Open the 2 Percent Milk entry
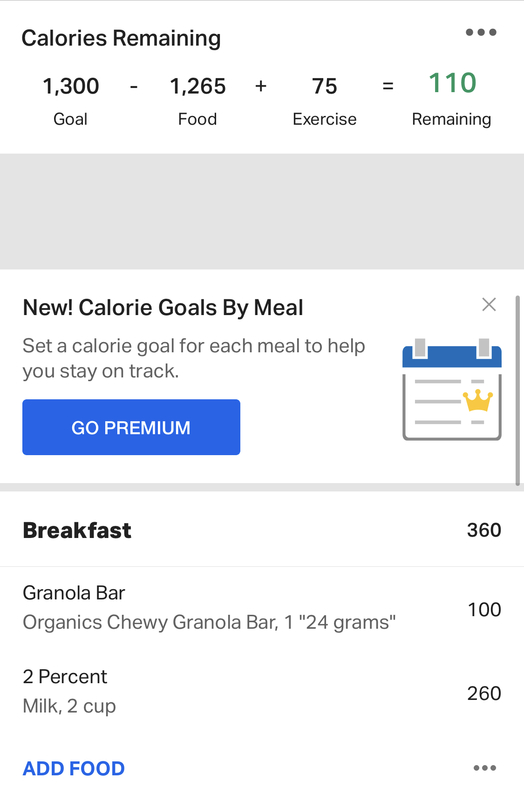 tap(262, 692)
